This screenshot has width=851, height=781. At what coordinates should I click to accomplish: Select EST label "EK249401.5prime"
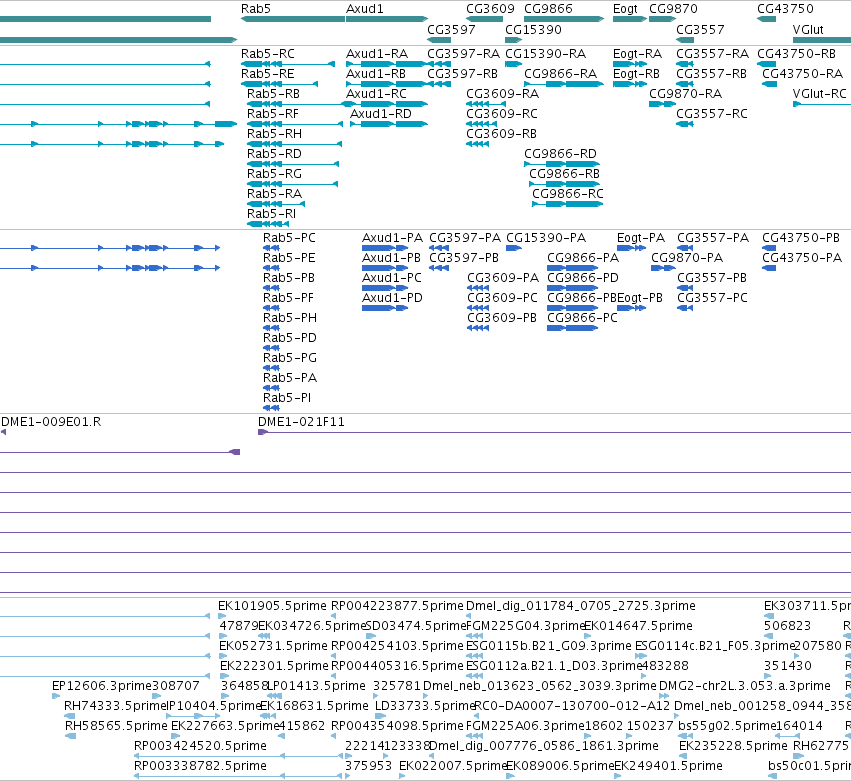point(668,766)
